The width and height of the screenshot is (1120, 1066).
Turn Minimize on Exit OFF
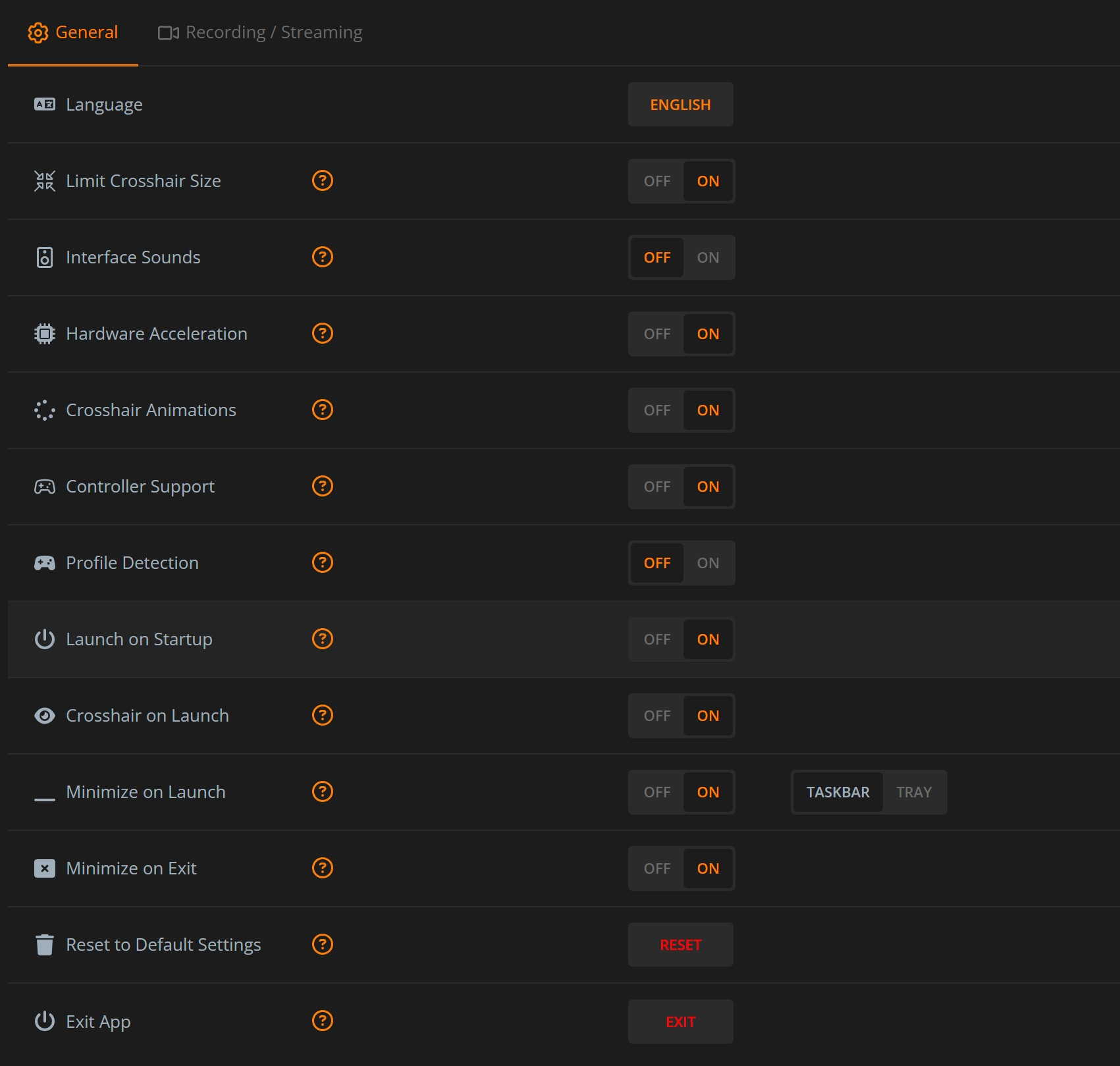(x=657, y=868)
